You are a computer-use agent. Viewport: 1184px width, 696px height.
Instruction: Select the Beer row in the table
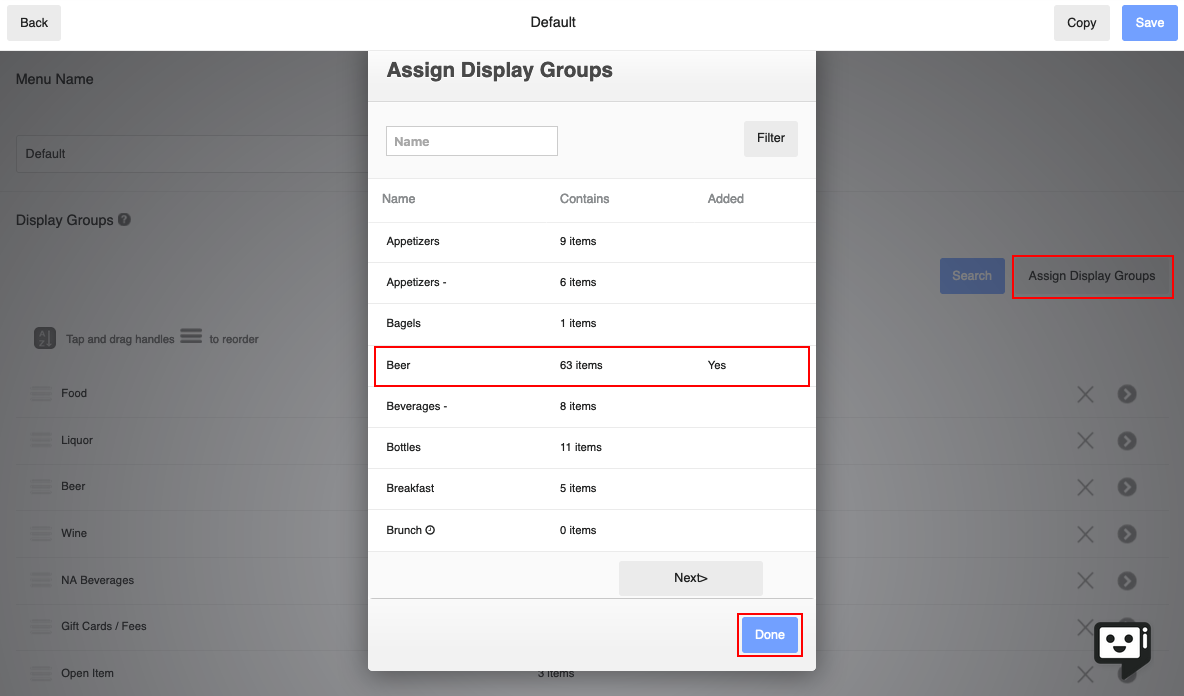coord(592,366)
